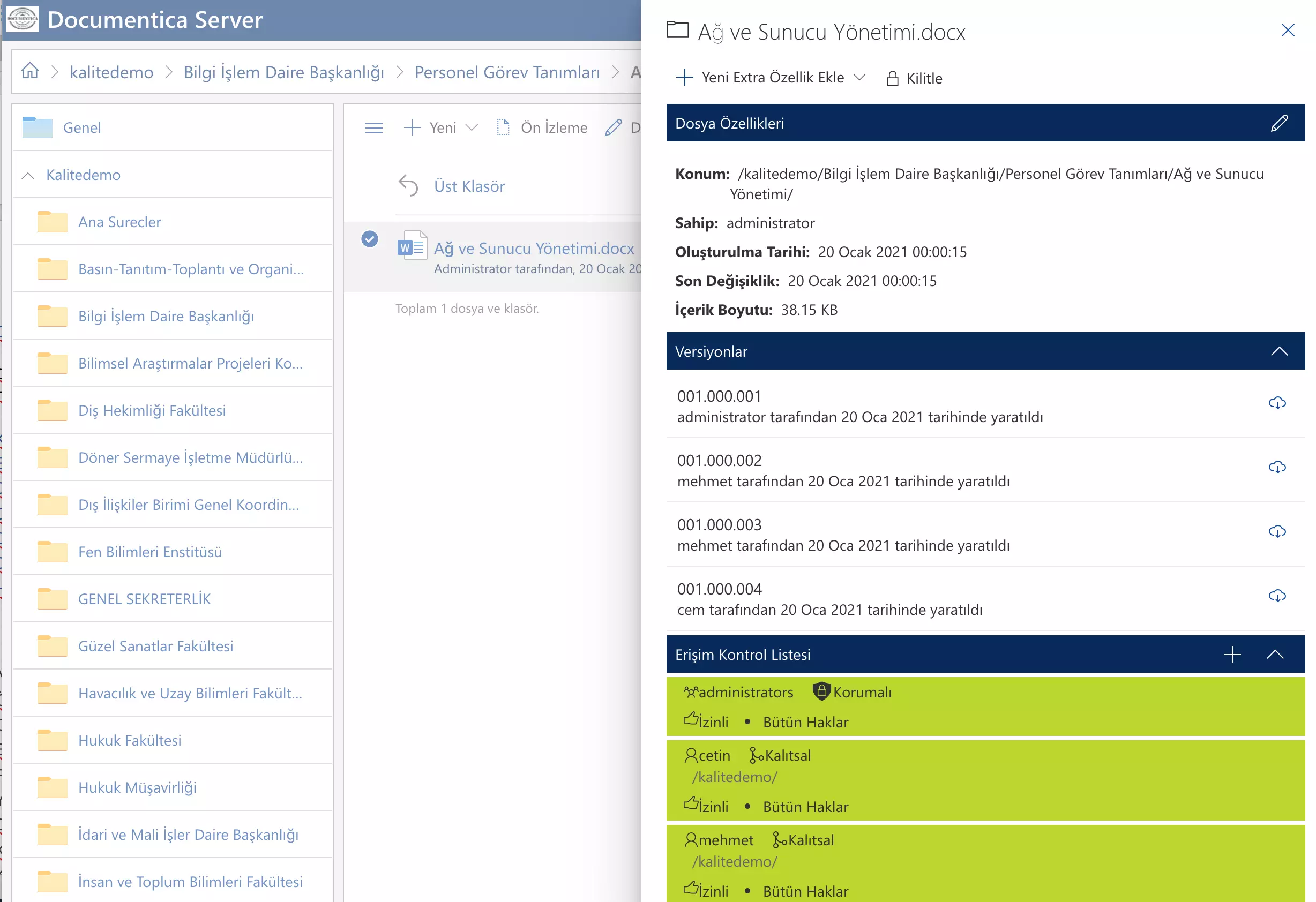Collapse the Kalitedemo tree node
The height and width of the screenshot is (902, 1316).
pyautogui.click(x=28, y=175)
